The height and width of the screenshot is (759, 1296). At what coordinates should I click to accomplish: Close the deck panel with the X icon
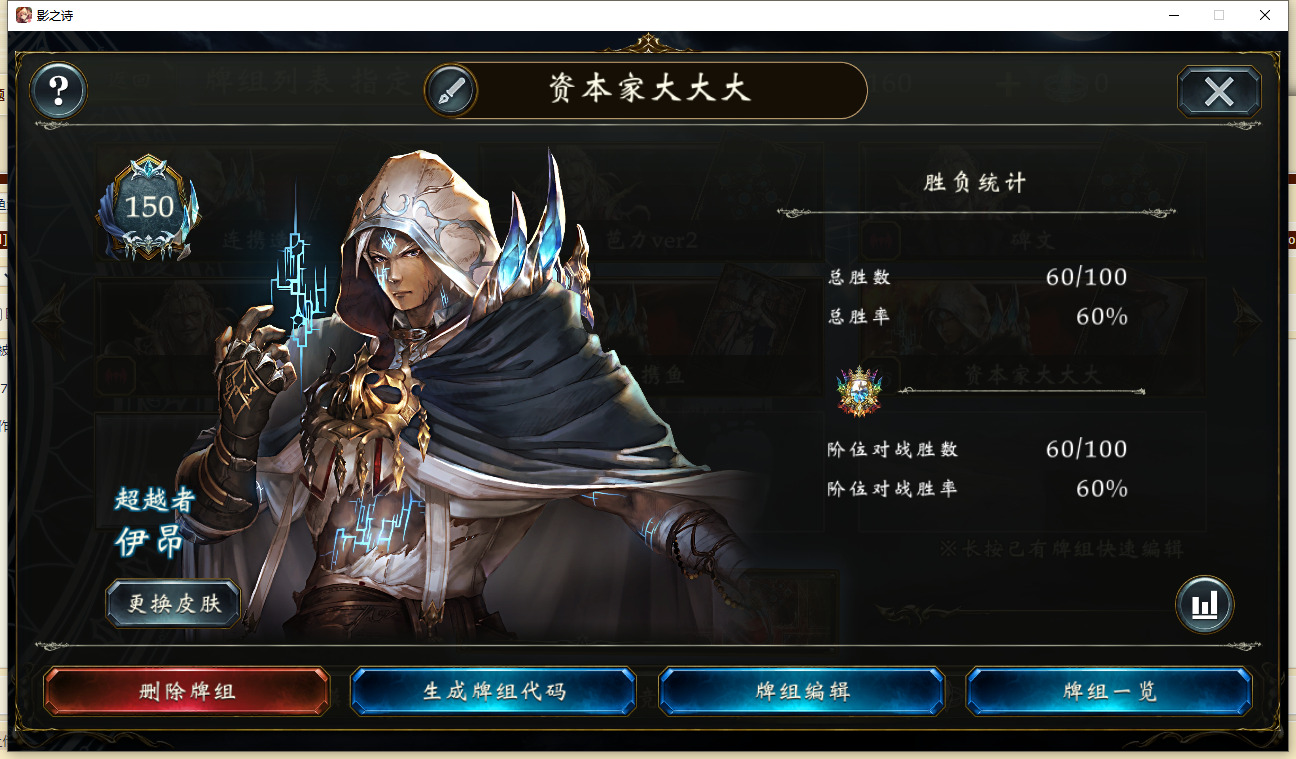point(1219,92)
